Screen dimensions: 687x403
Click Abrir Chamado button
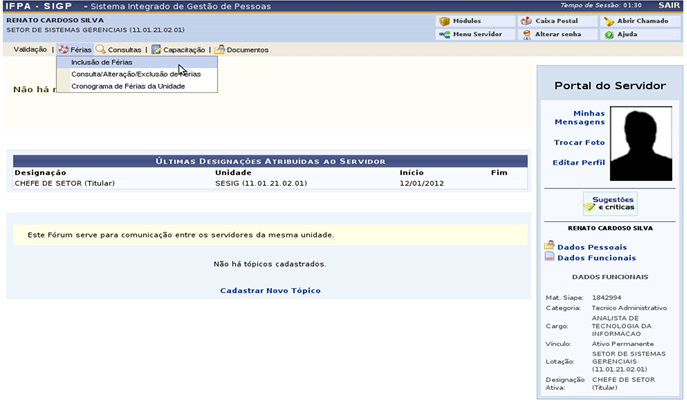click(640, 21)
